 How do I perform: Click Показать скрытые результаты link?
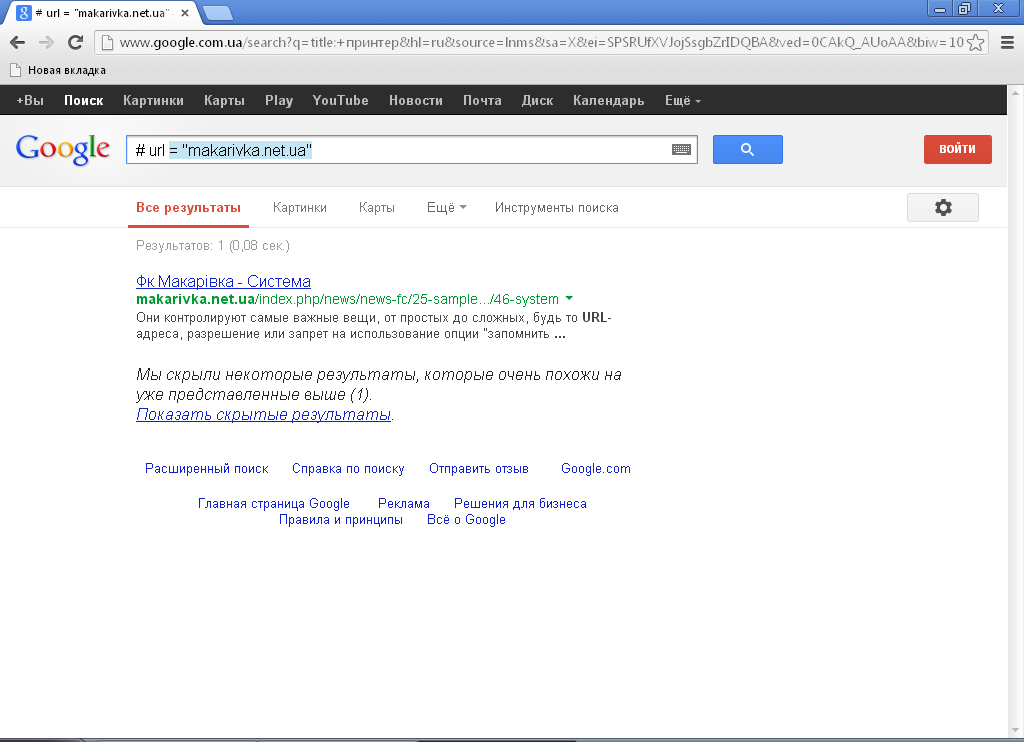click(264, 415)
